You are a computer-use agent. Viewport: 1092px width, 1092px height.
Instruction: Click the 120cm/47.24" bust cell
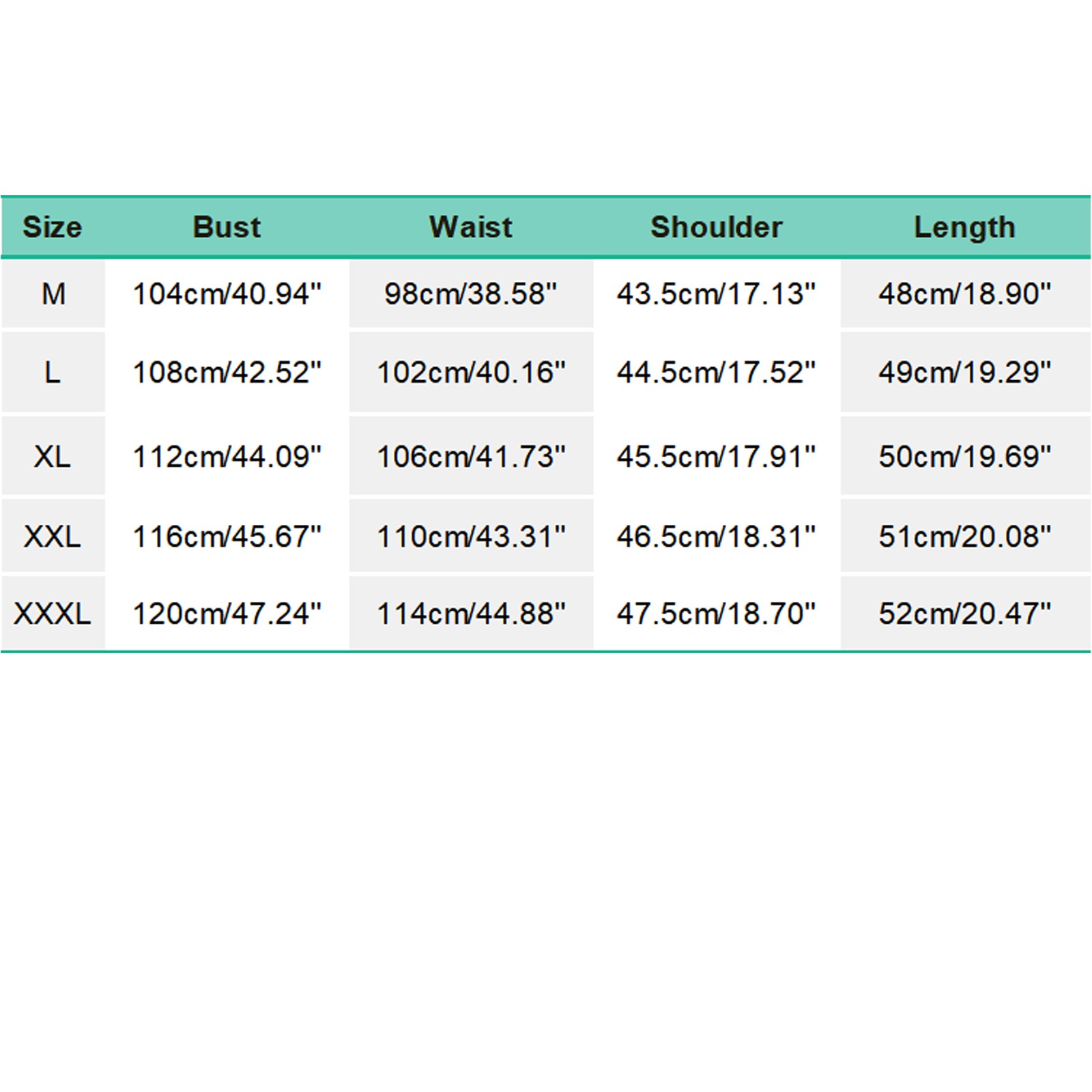(227, 614)
